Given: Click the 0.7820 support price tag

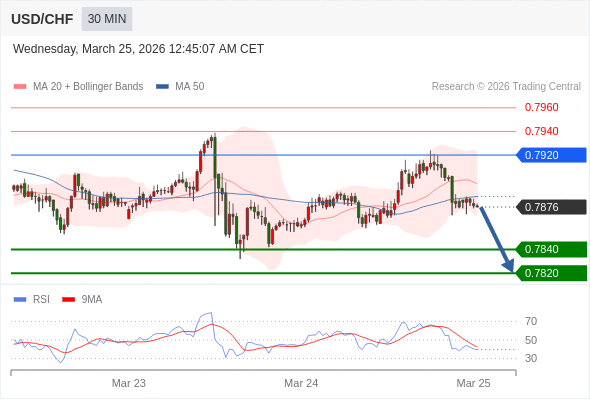Looking at the screenshot, I should 551,273.
